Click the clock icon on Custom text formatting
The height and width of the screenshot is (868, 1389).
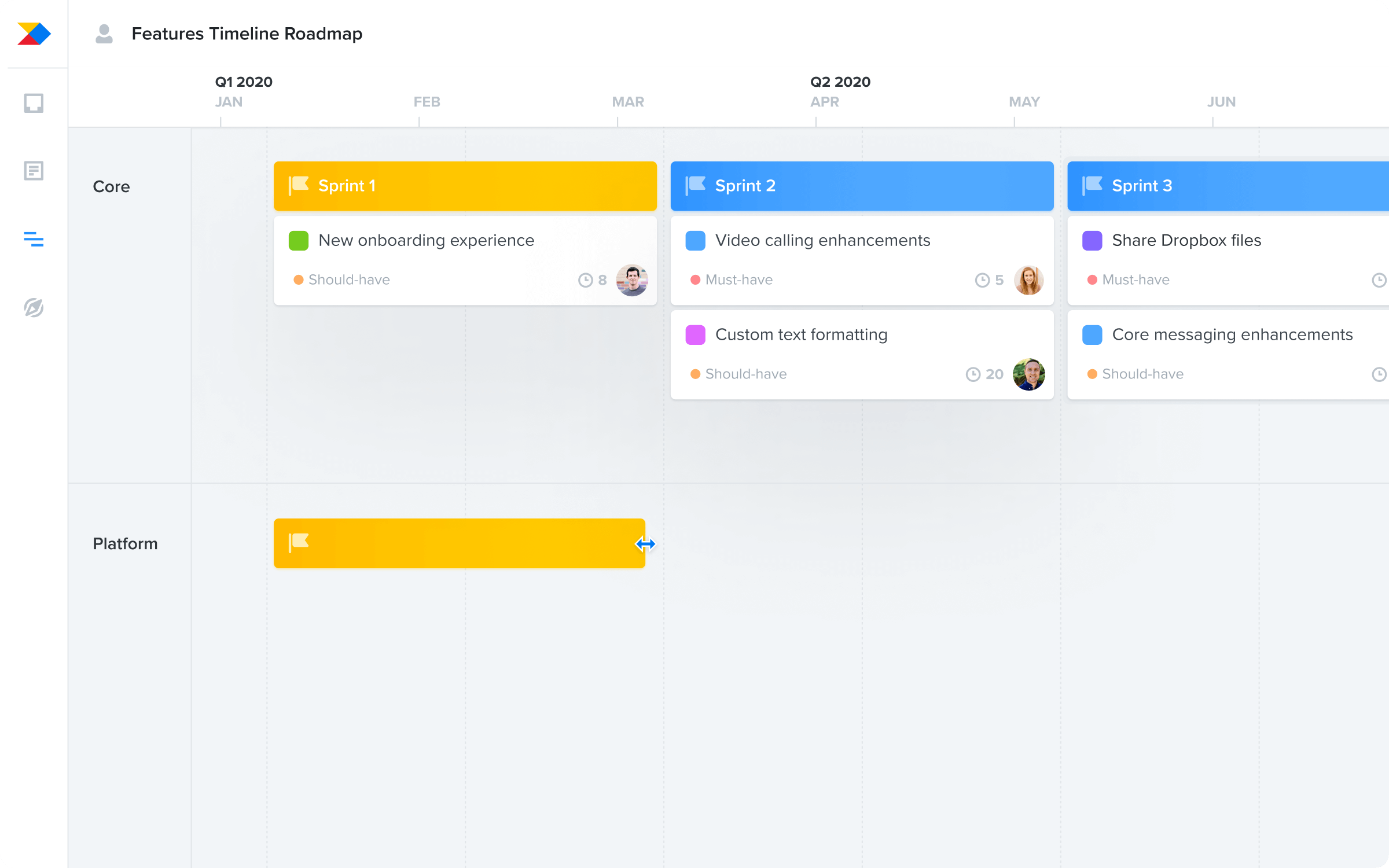click(973, 374)
